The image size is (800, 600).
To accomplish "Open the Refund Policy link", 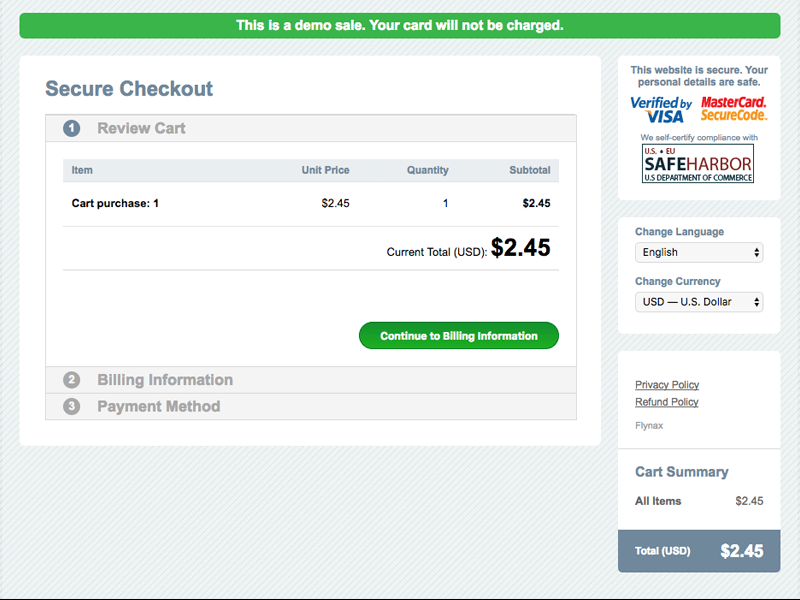I will [666, 402].
